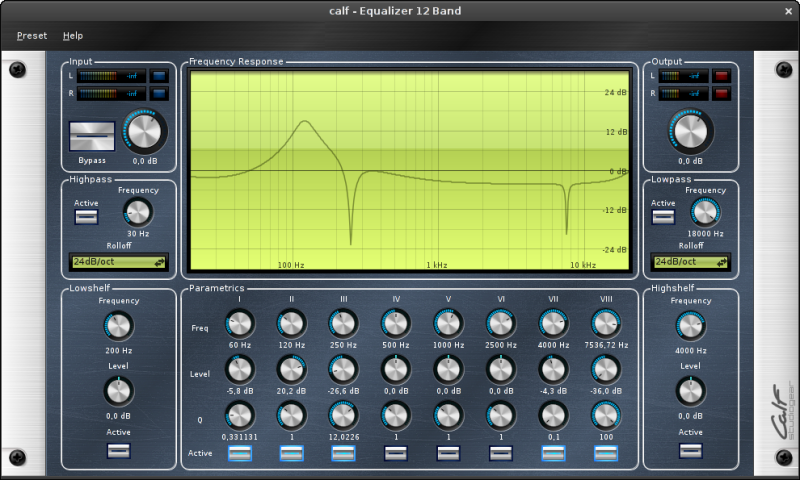Toggle the Highshelf Active switch

point(690,451)
